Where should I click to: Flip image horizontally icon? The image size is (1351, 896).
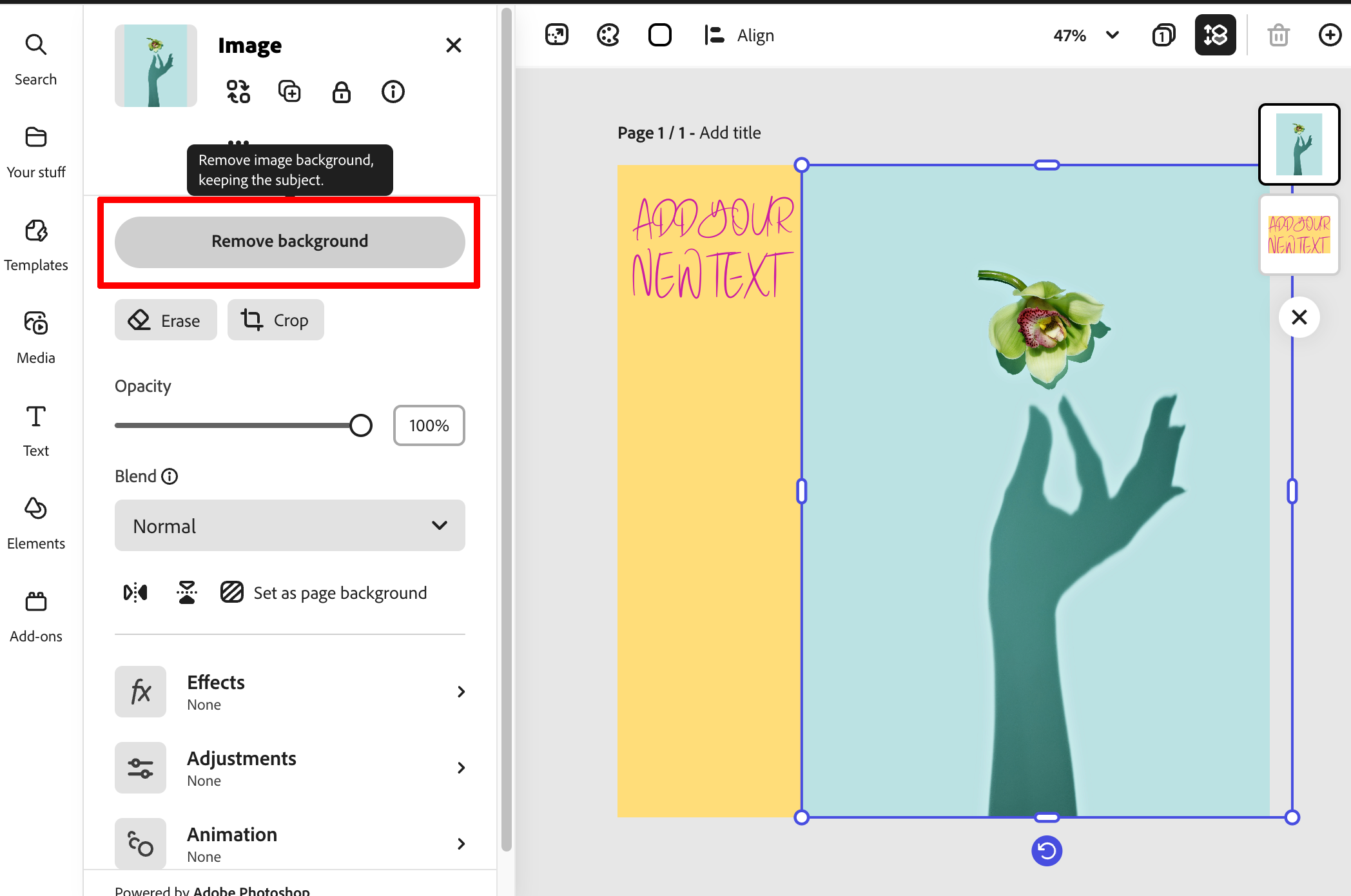click(x=135, y=592)
